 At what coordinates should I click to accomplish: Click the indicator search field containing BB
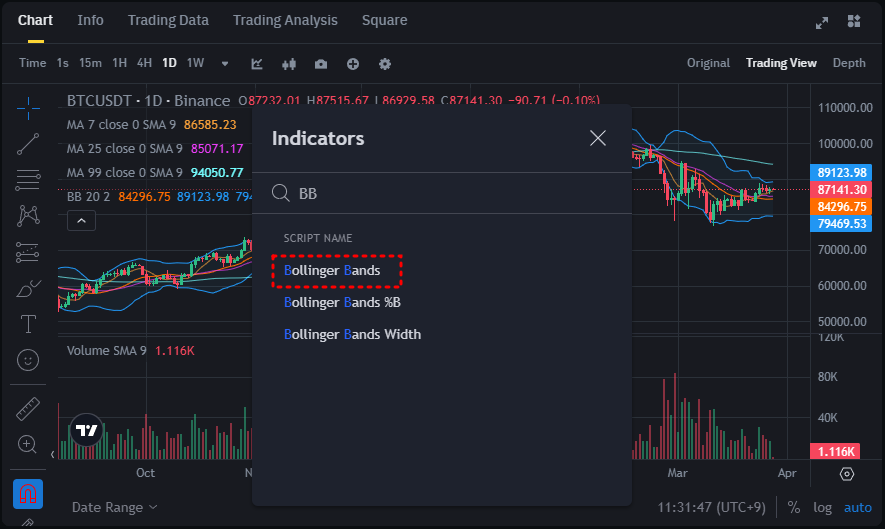click(x=450, y=193)
